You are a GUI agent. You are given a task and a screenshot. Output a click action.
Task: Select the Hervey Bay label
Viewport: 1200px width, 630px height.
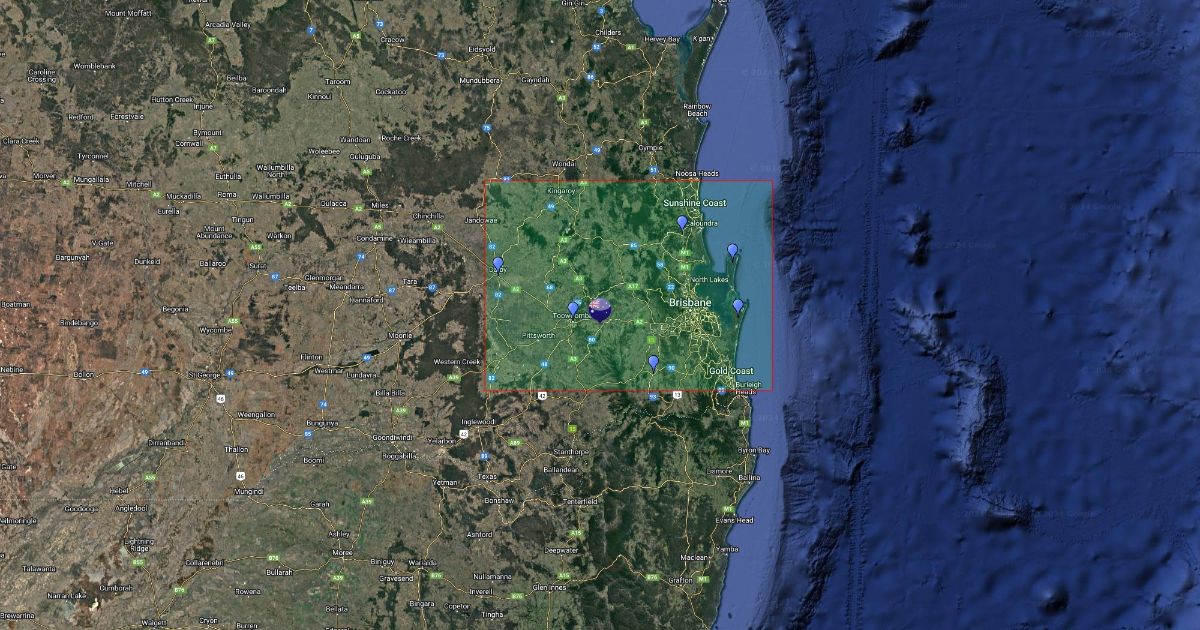coord(662,39)
